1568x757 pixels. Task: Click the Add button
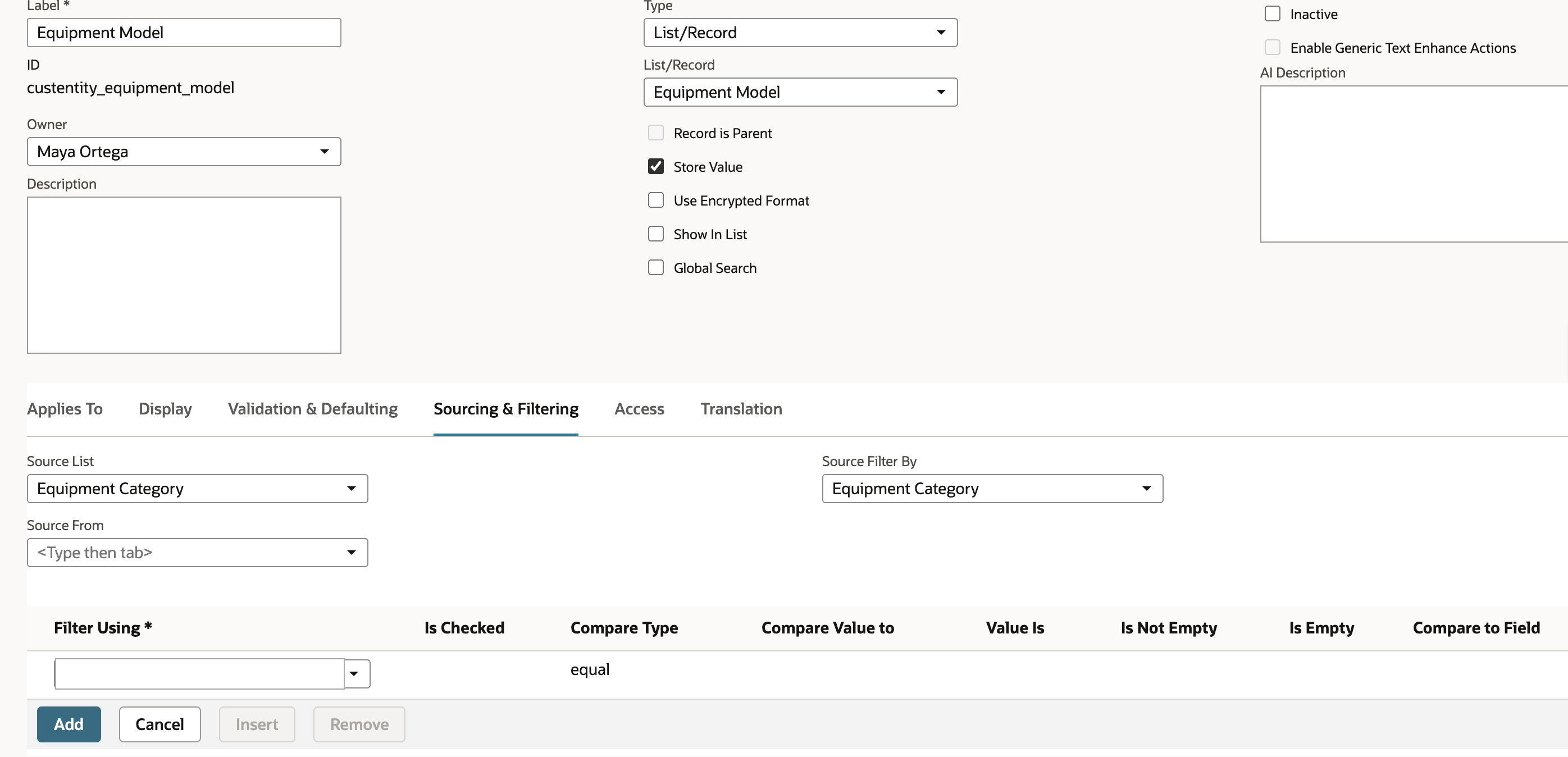pyautogui.click(x=69, y=724)
